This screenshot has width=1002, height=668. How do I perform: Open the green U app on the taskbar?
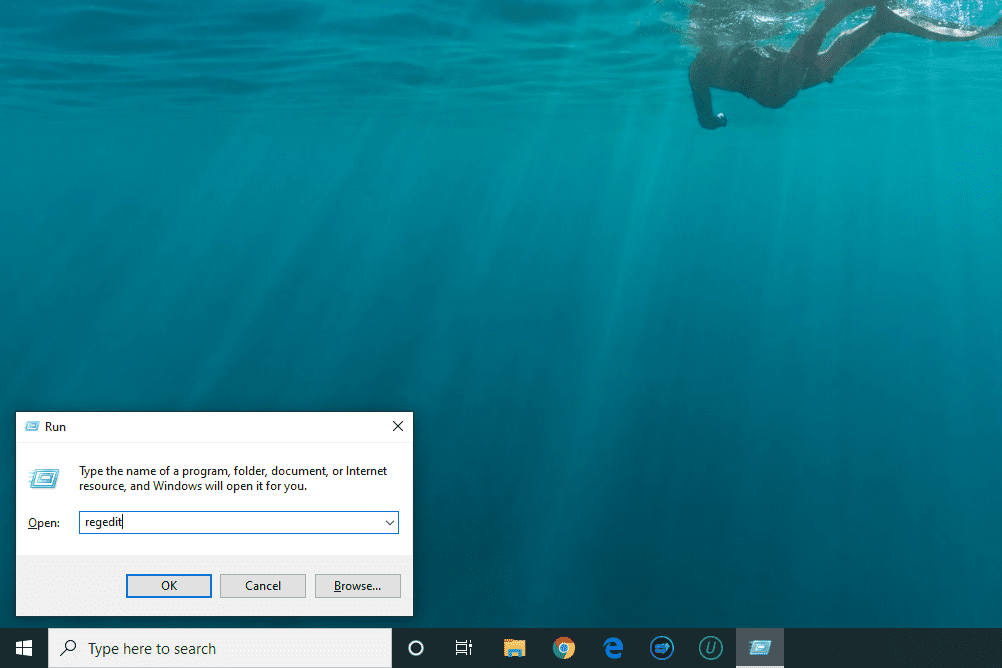[710, 648]
